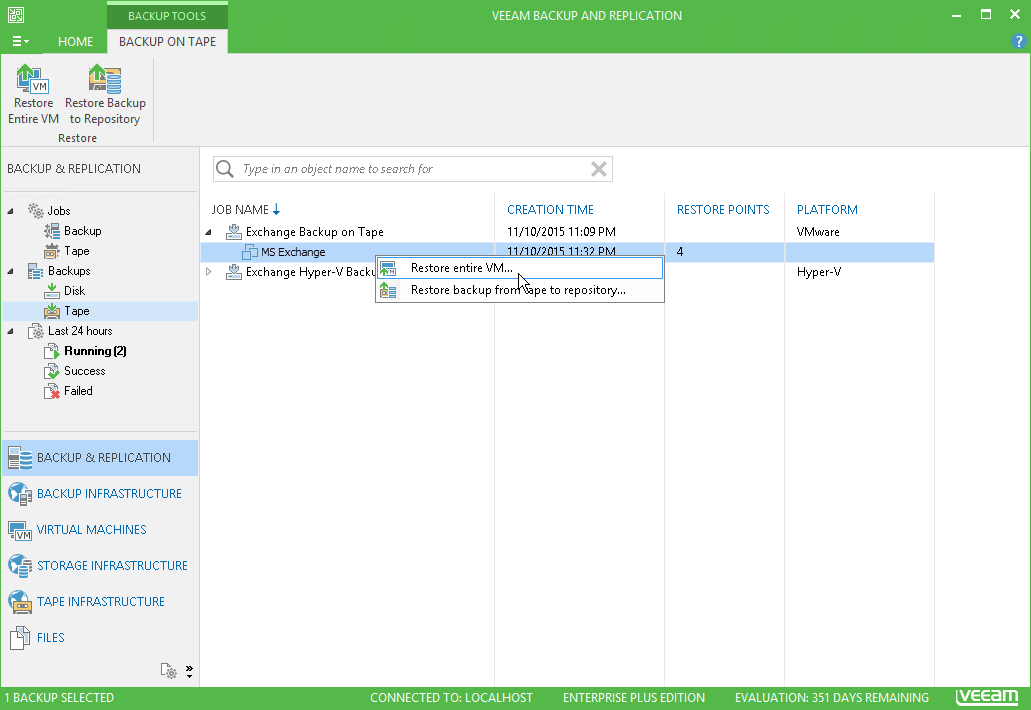
Task: Select Tape under Backups in tree
Action: point(76,311)
